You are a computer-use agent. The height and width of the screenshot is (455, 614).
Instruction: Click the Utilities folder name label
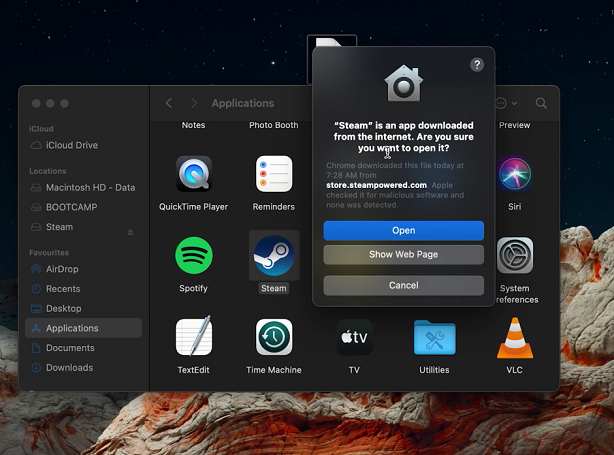[x=434, y=370]
